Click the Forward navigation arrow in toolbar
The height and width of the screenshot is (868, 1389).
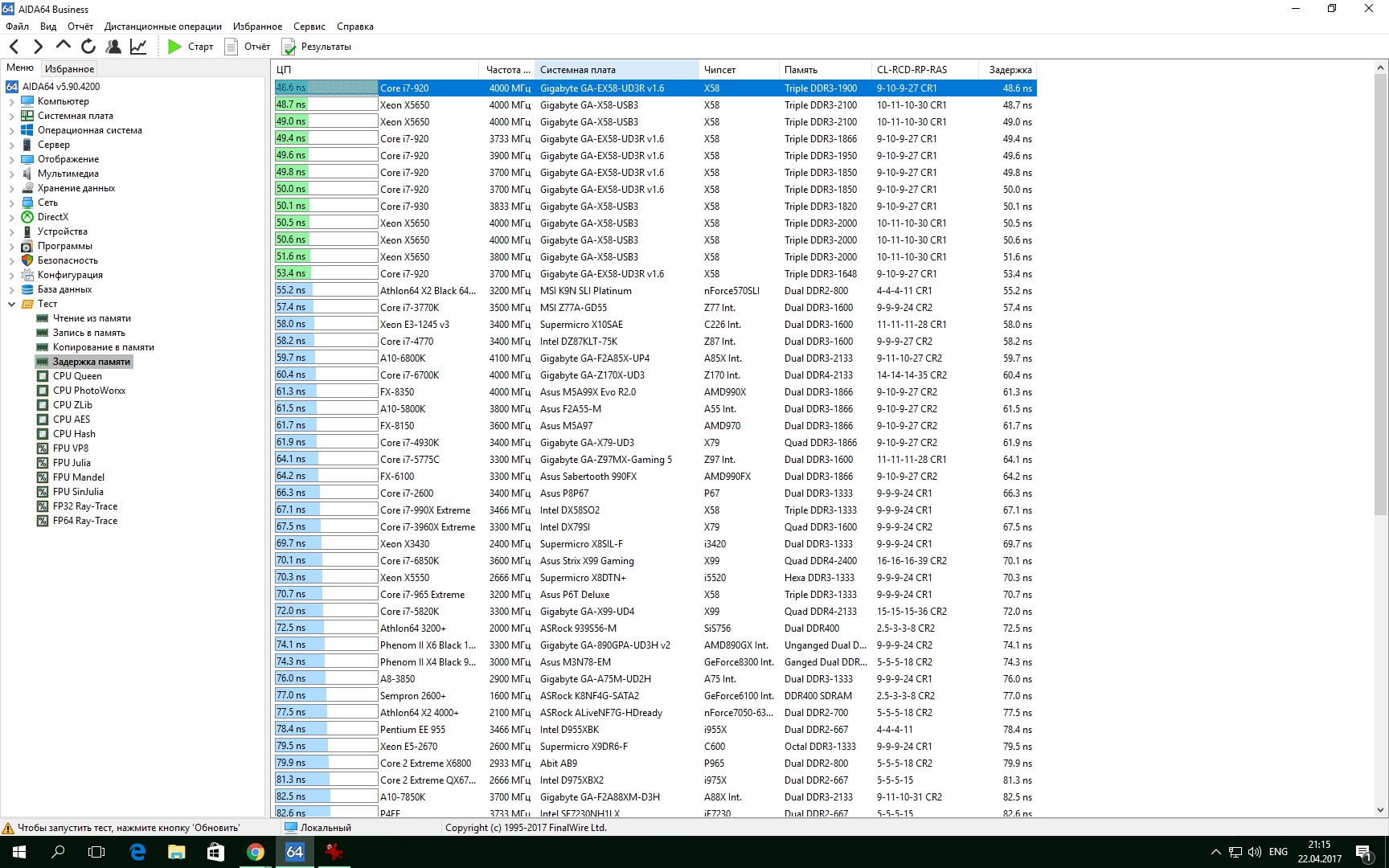[38, 47]
